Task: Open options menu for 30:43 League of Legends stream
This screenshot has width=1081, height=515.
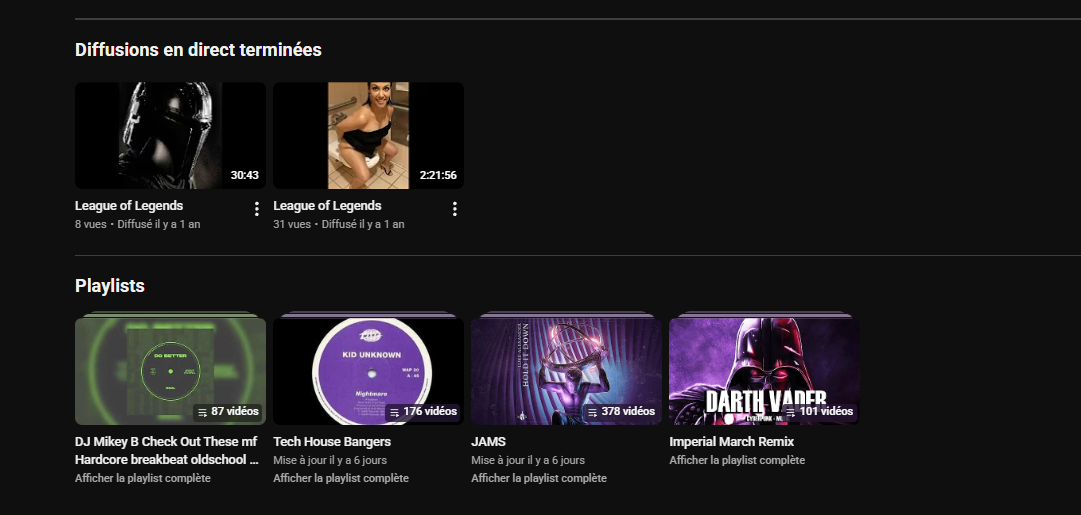Action: click(x=256, y=208)
